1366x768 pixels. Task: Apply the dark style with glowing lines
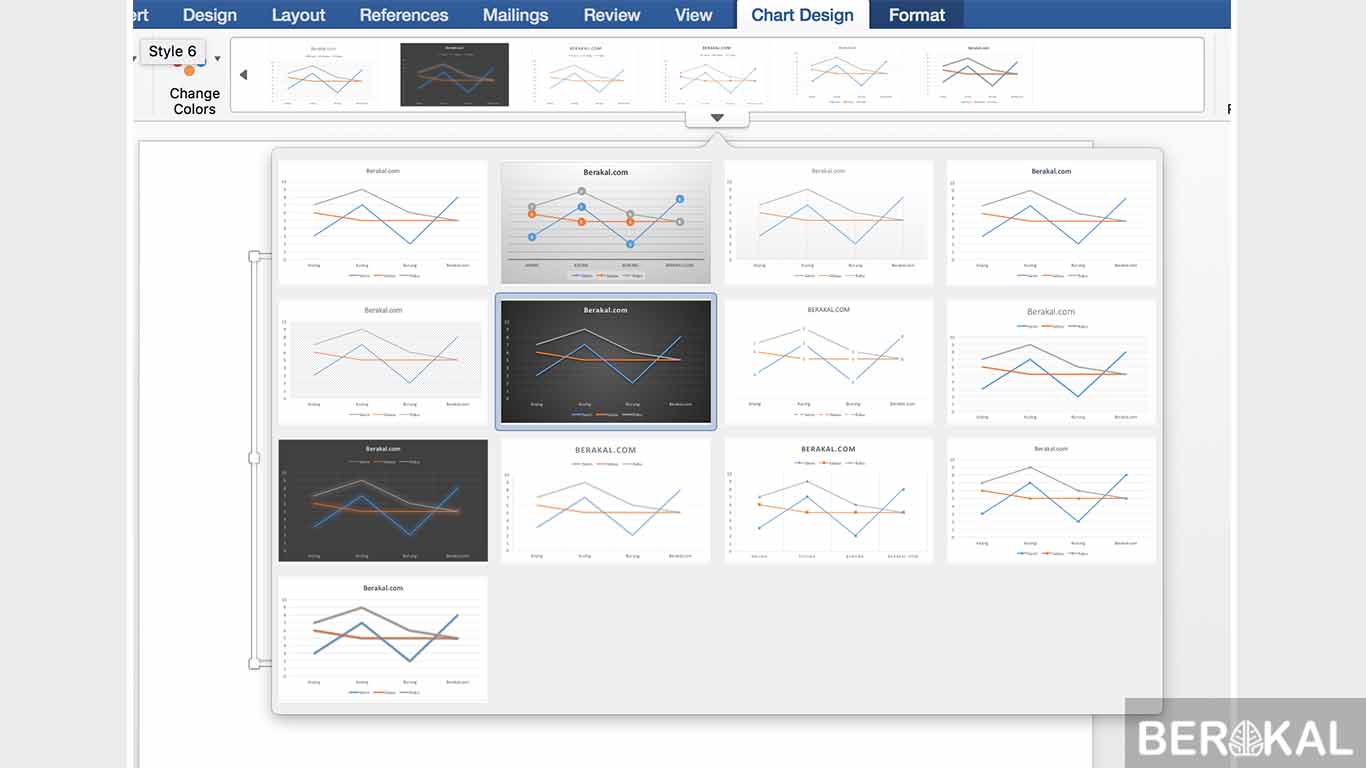(x=383, y=500)
